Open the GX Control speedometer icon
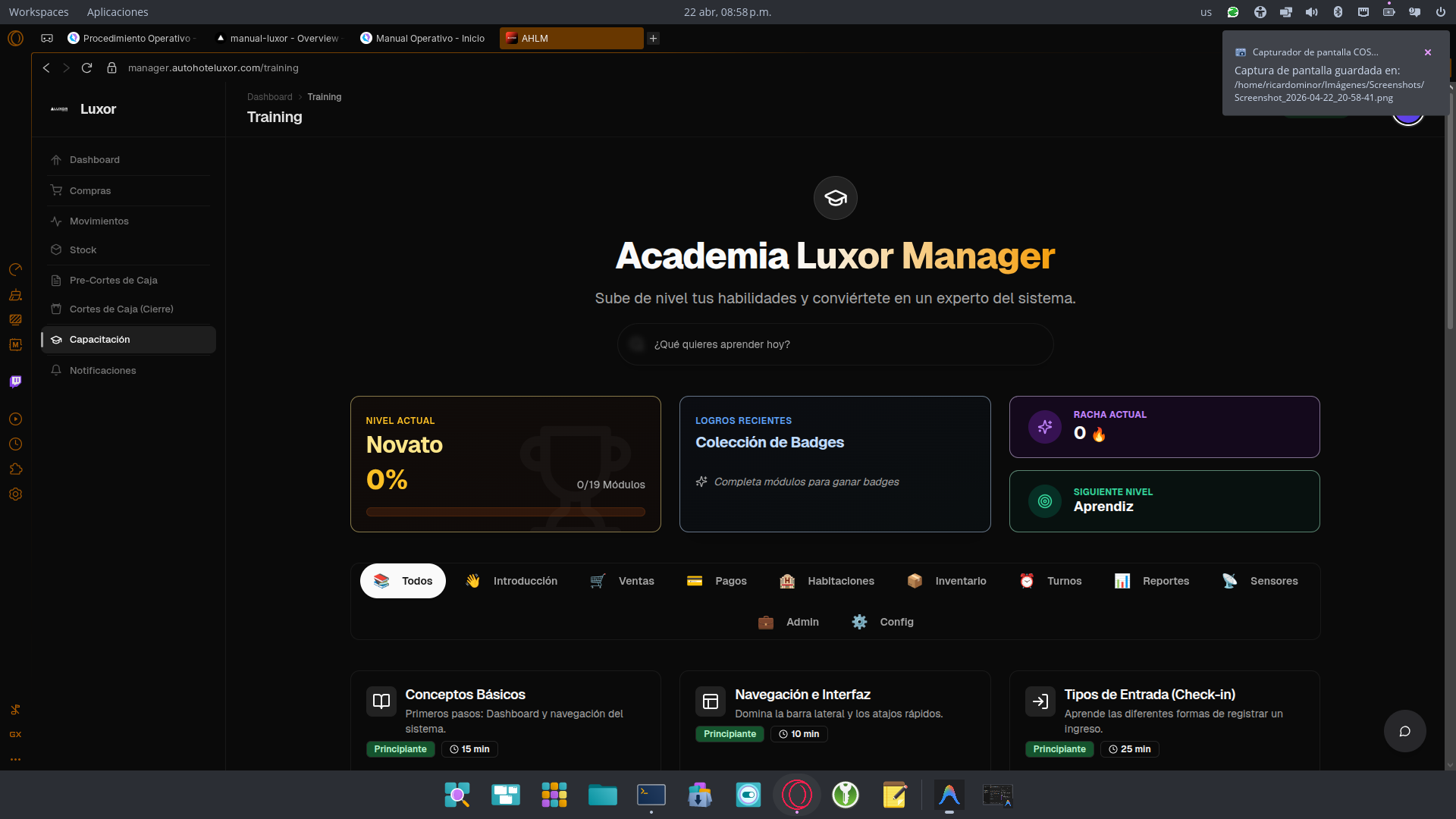Viewport: 1456px width, 819px height. point(15,270)
